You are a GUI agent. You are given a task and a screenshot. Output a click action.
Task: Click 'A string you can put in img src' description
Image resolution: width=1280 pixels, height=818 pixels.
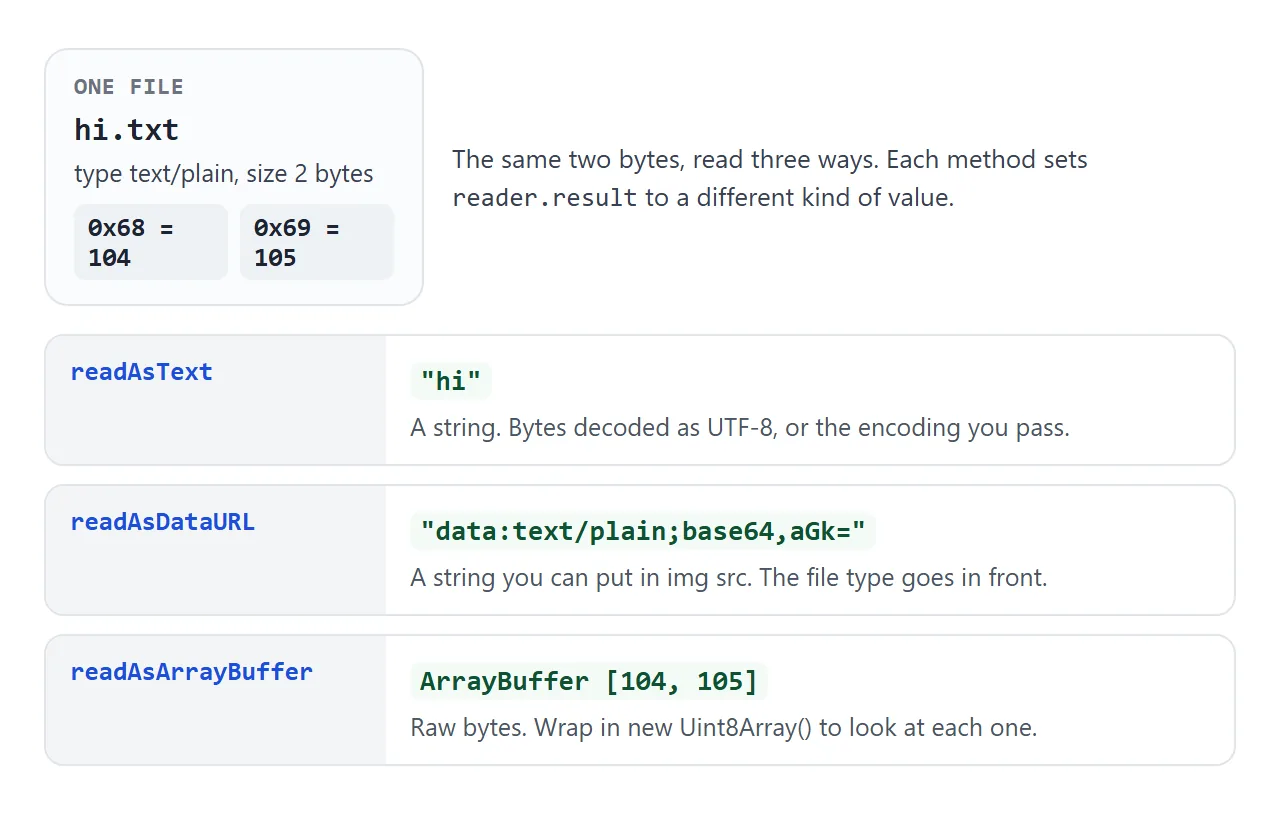tap(729, 578)
